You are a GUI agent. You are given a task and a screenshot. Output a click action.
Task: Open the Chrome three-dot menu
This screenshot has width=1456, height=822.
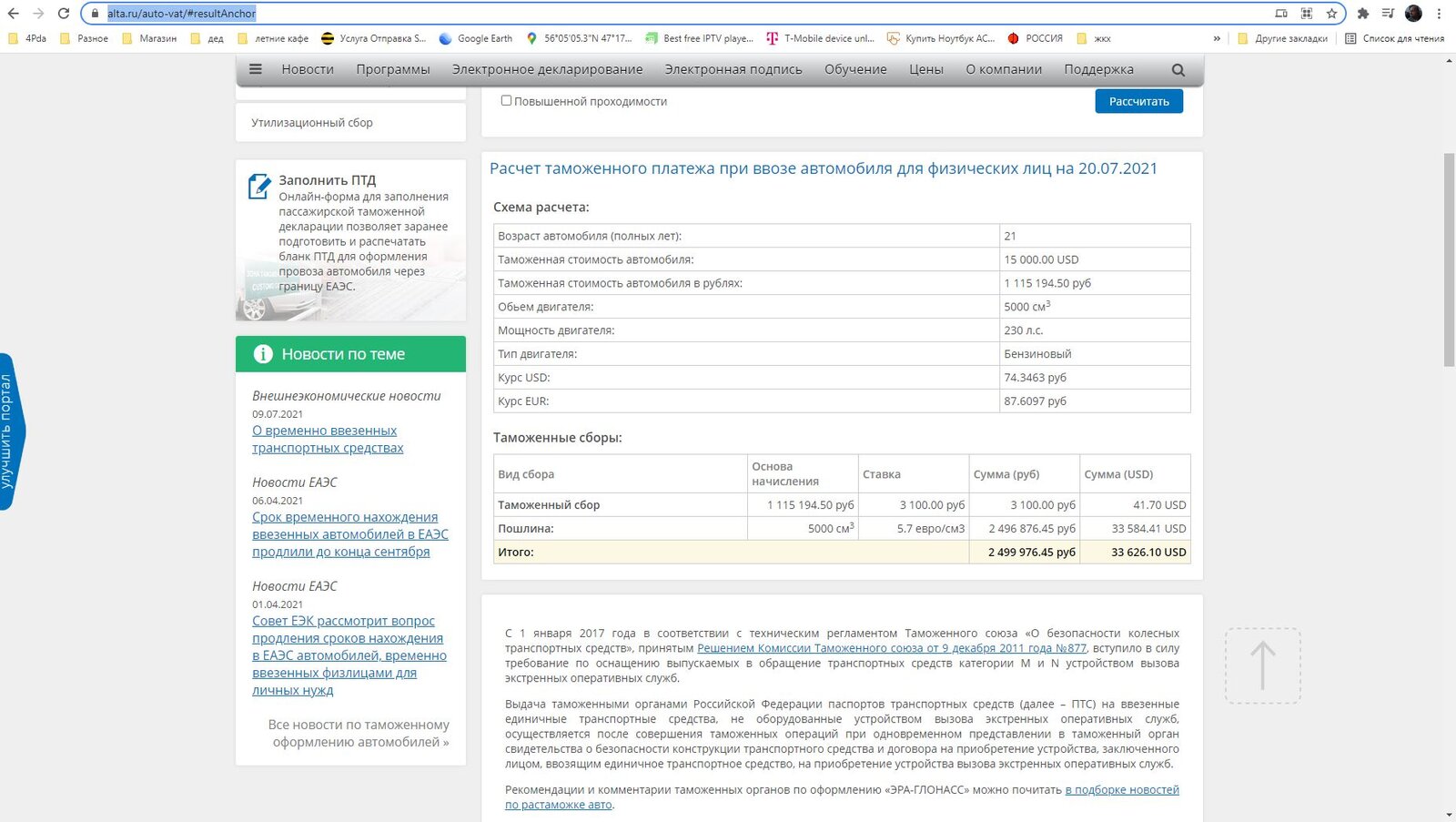point(1439,14)
